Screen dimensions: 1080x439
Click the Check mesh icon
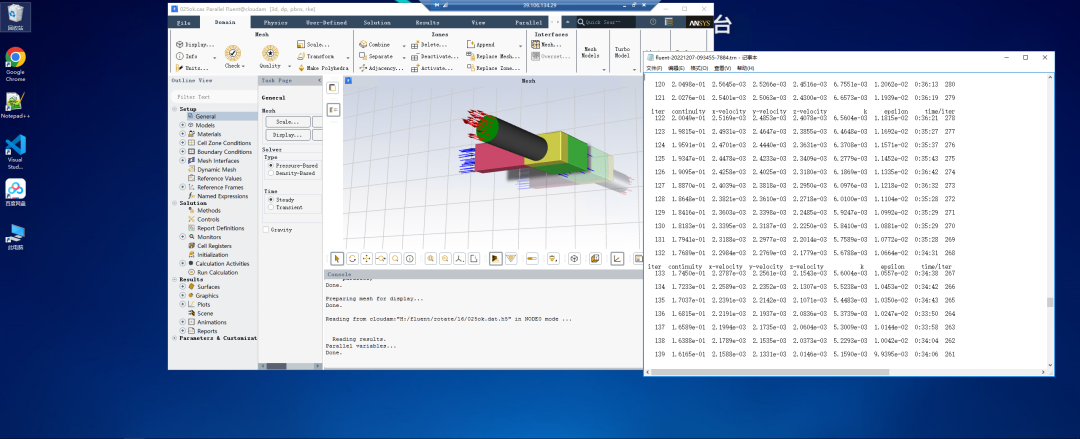click(x=233, y=53)
